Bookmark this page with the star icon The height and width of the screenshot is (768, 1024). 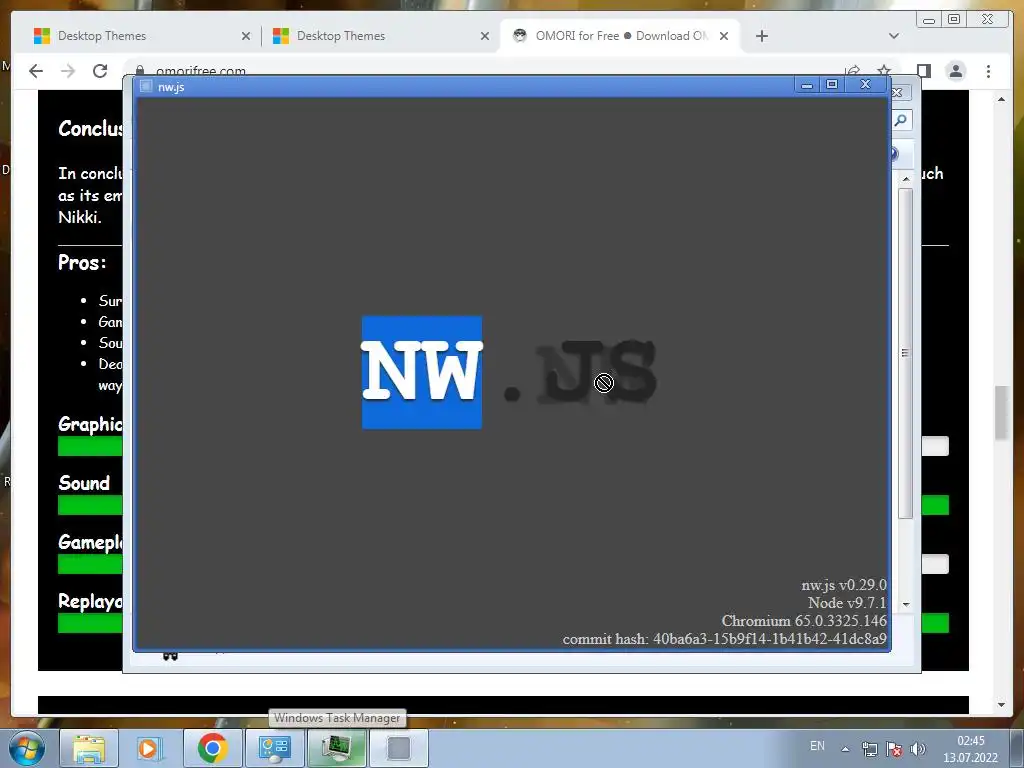click(x=884, y=70)
